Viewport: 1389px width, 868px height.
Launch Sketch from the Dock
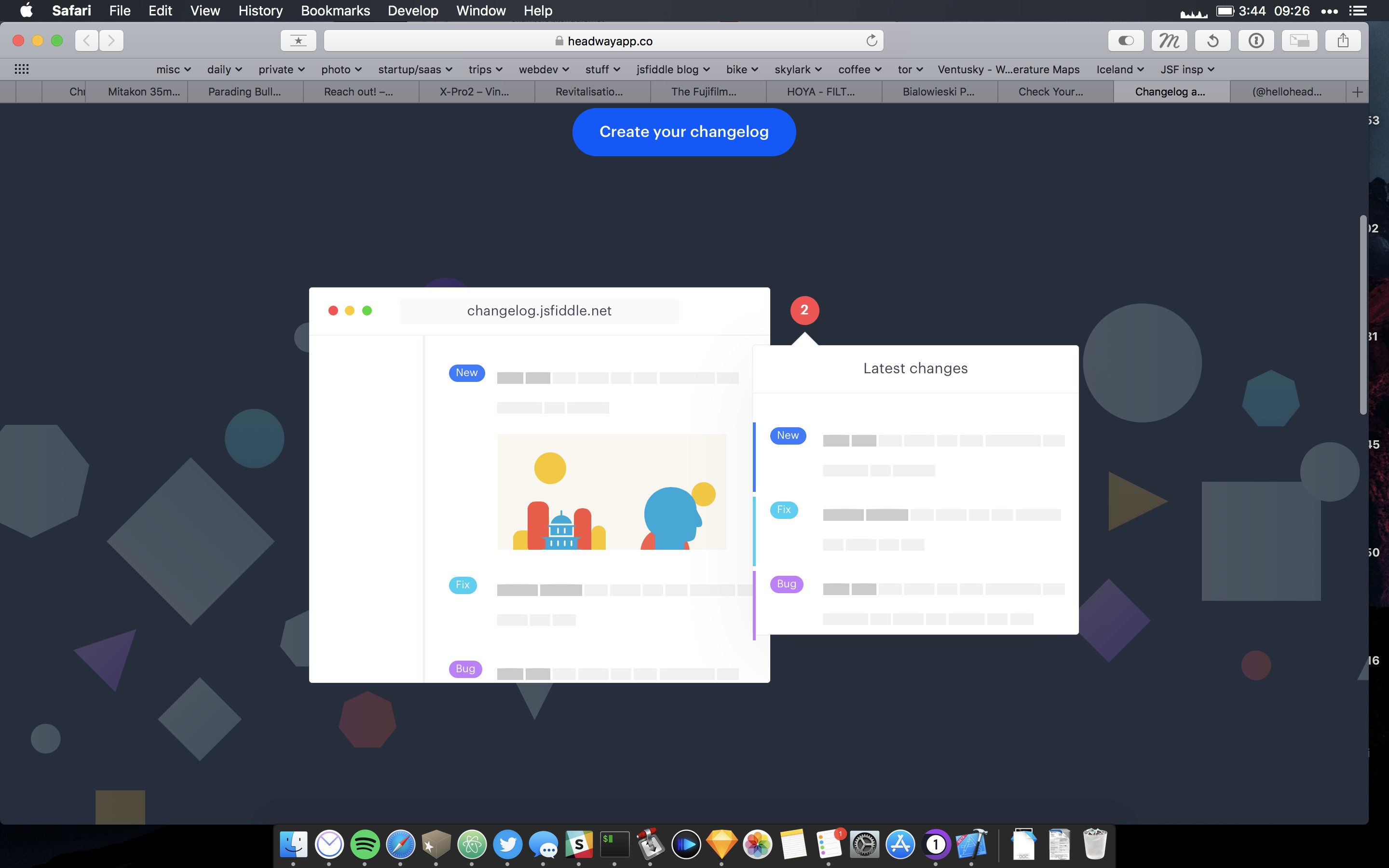[722, 844]
